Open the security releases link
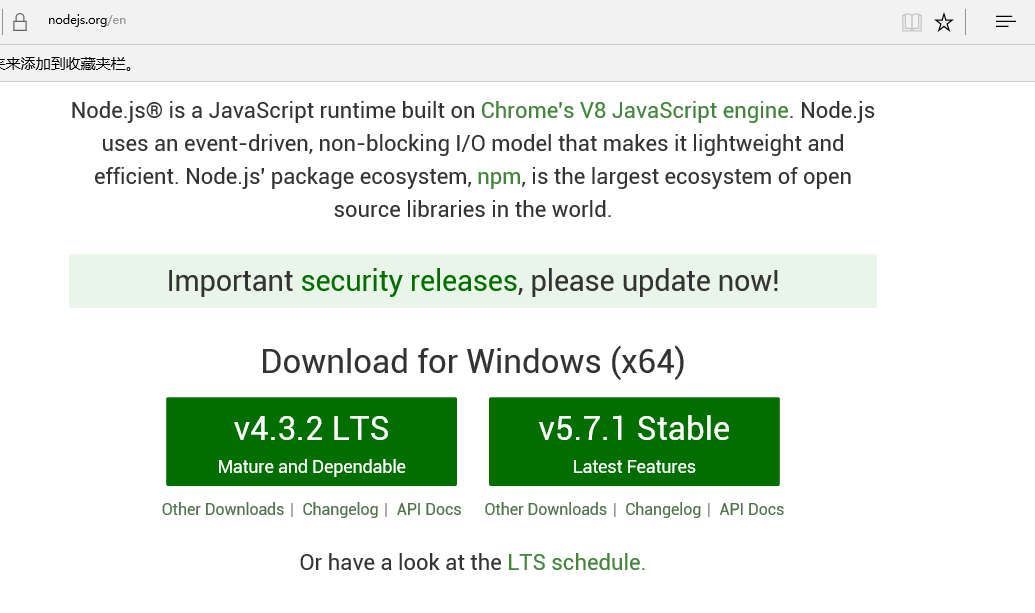 [409, 281]
